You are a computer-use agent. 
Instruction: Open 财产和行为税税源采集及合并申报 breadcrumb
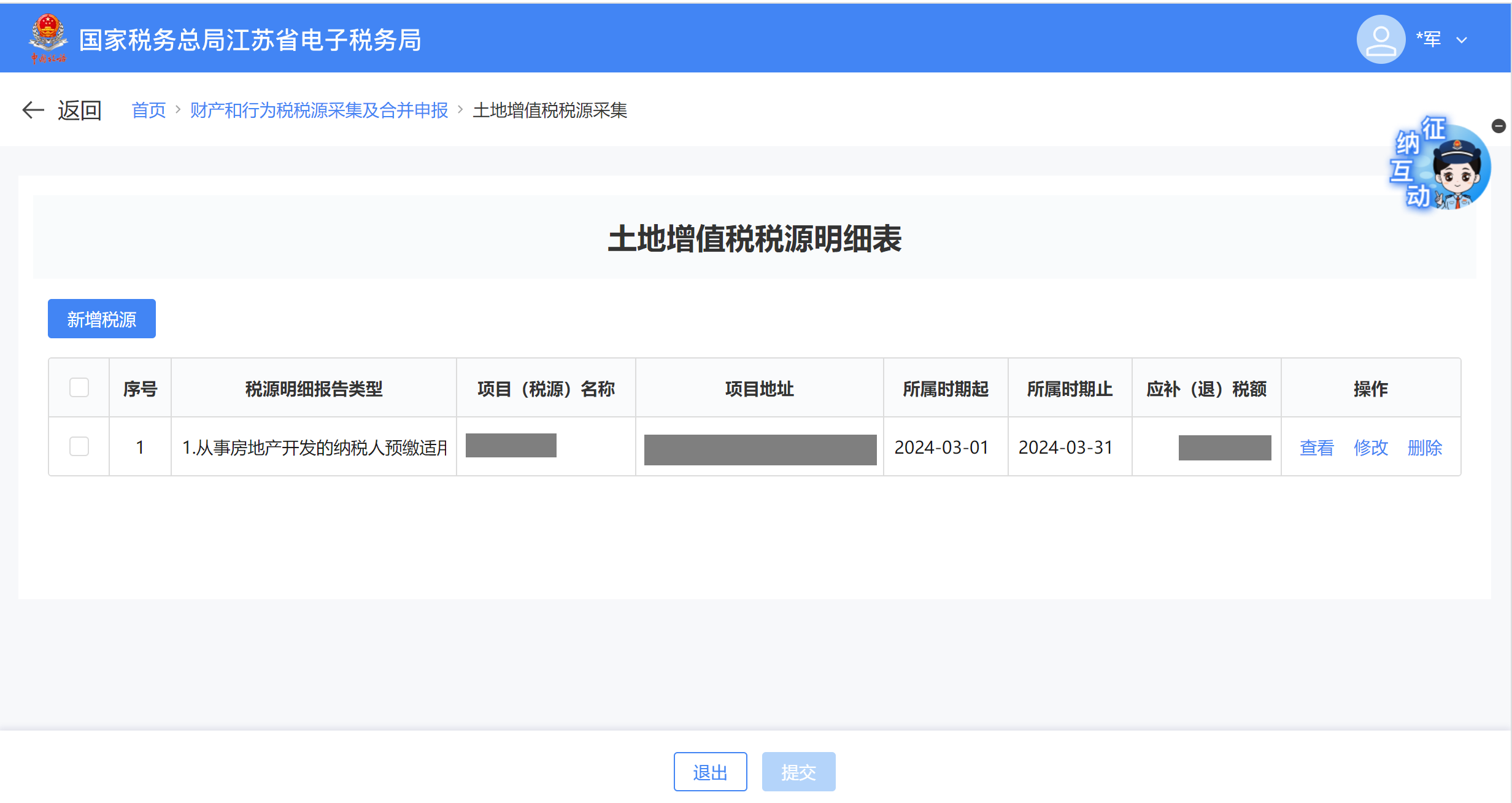click(x=318, y=110)
